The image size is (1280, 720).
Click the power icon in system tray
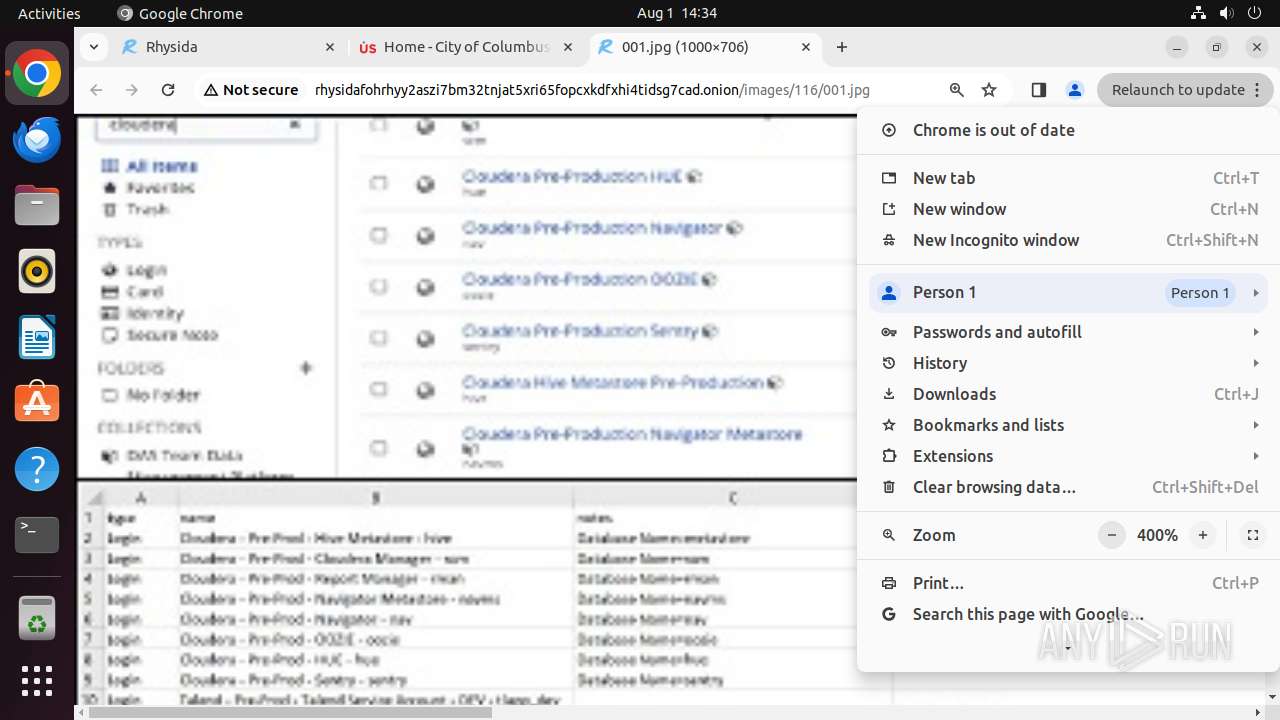(x=1254, y=13)
